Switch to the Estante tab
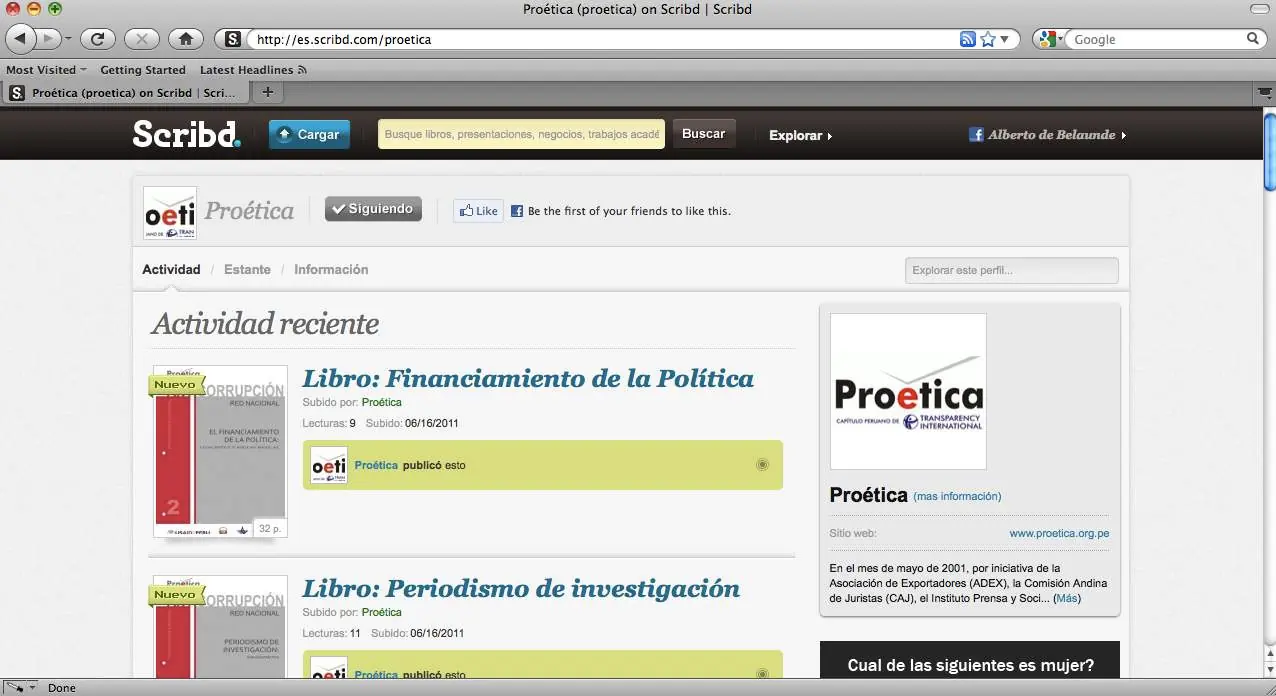 click(x=247, y=269)
